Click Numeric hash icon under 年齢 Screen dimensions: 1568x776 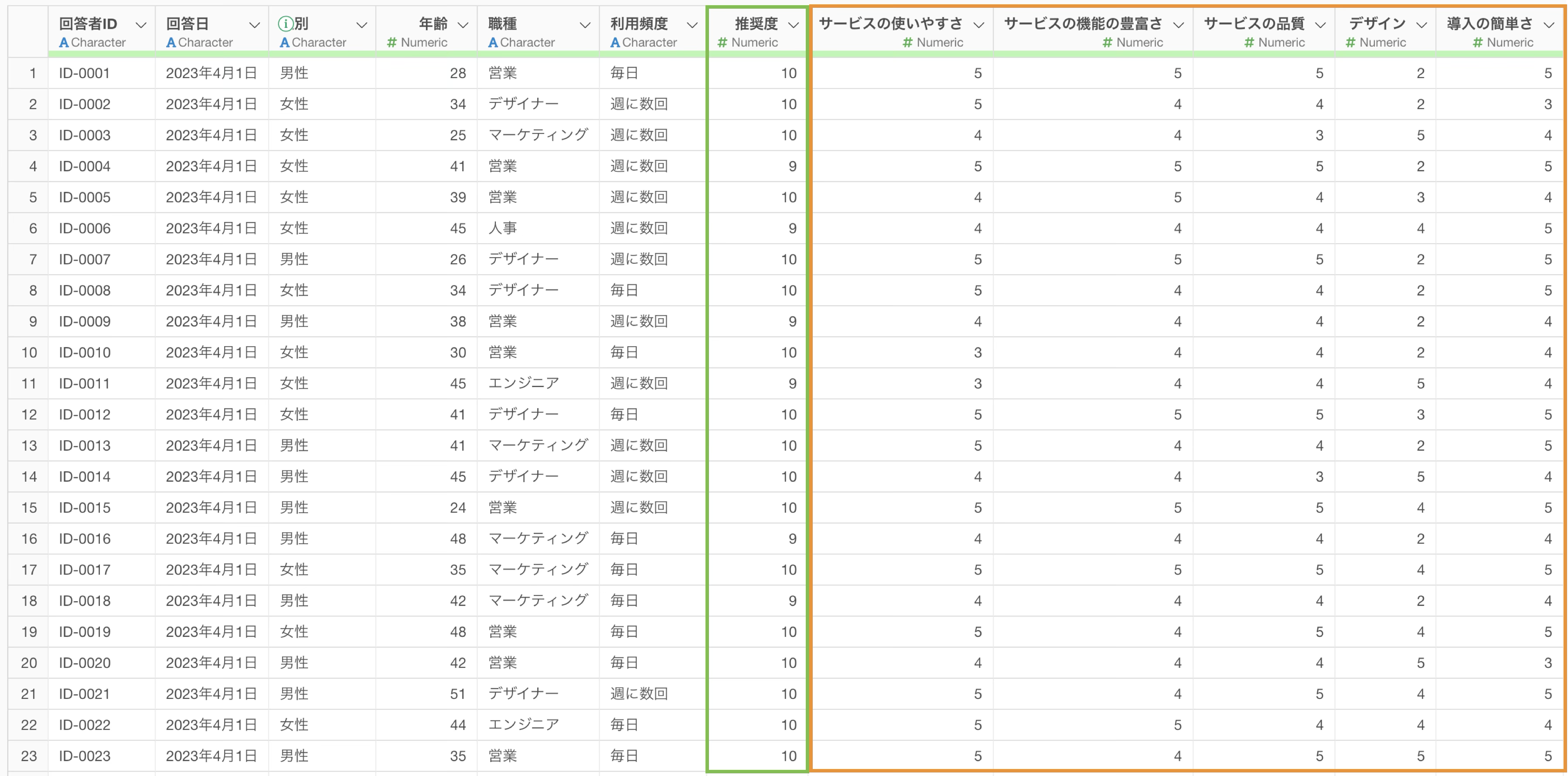(392, 43)
